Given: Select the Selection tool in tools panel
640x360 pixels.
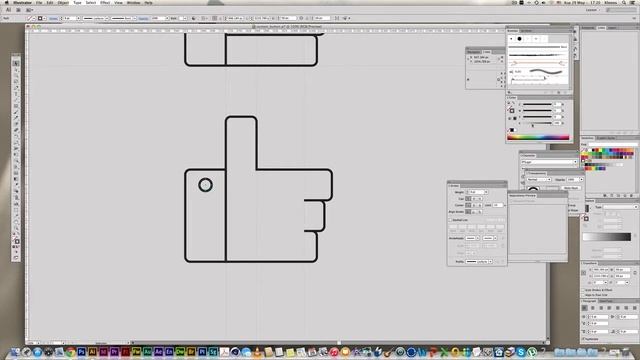Looking at the screenshot, I should point(16,63).
